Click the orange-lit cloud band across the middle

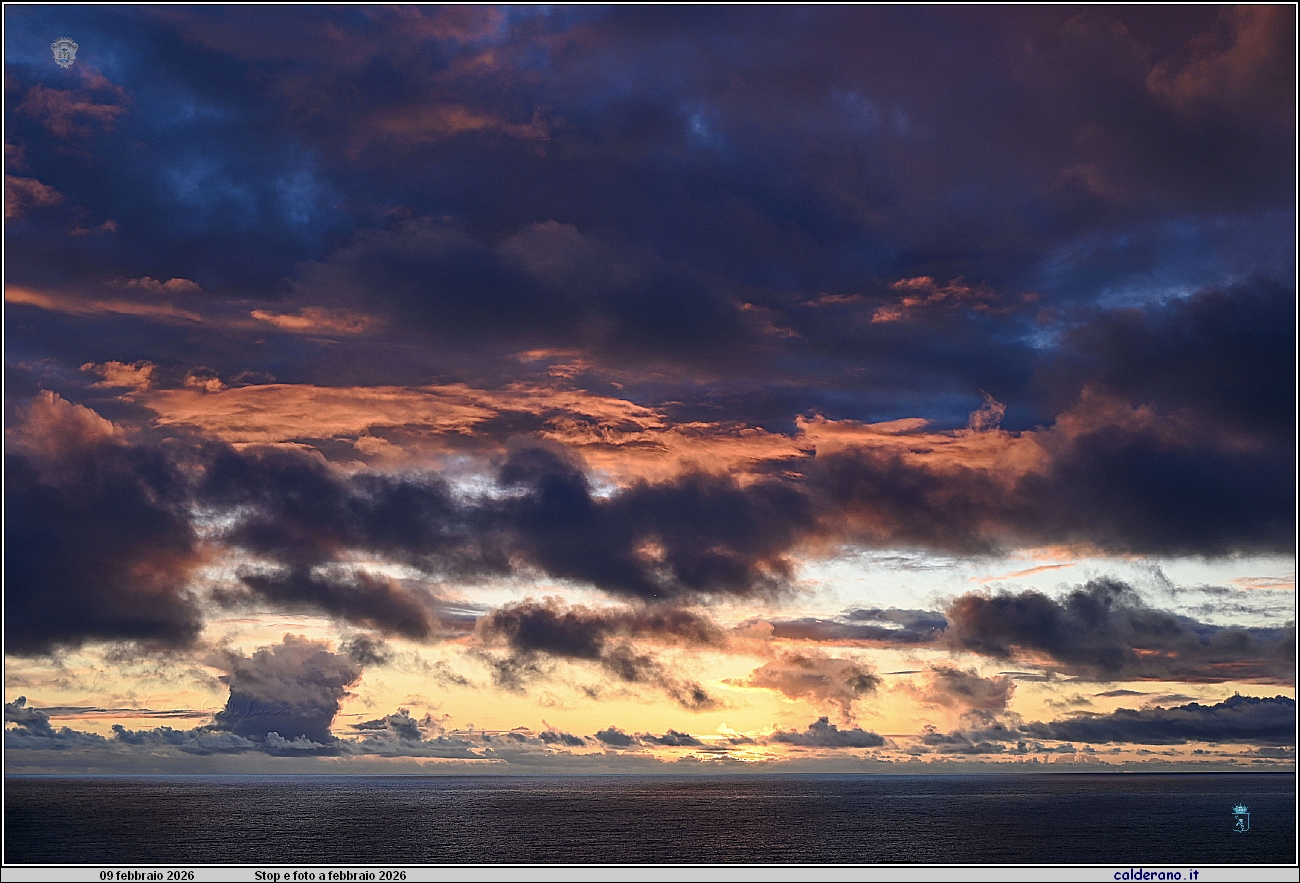pyautogui.click(x=400, y=412)
